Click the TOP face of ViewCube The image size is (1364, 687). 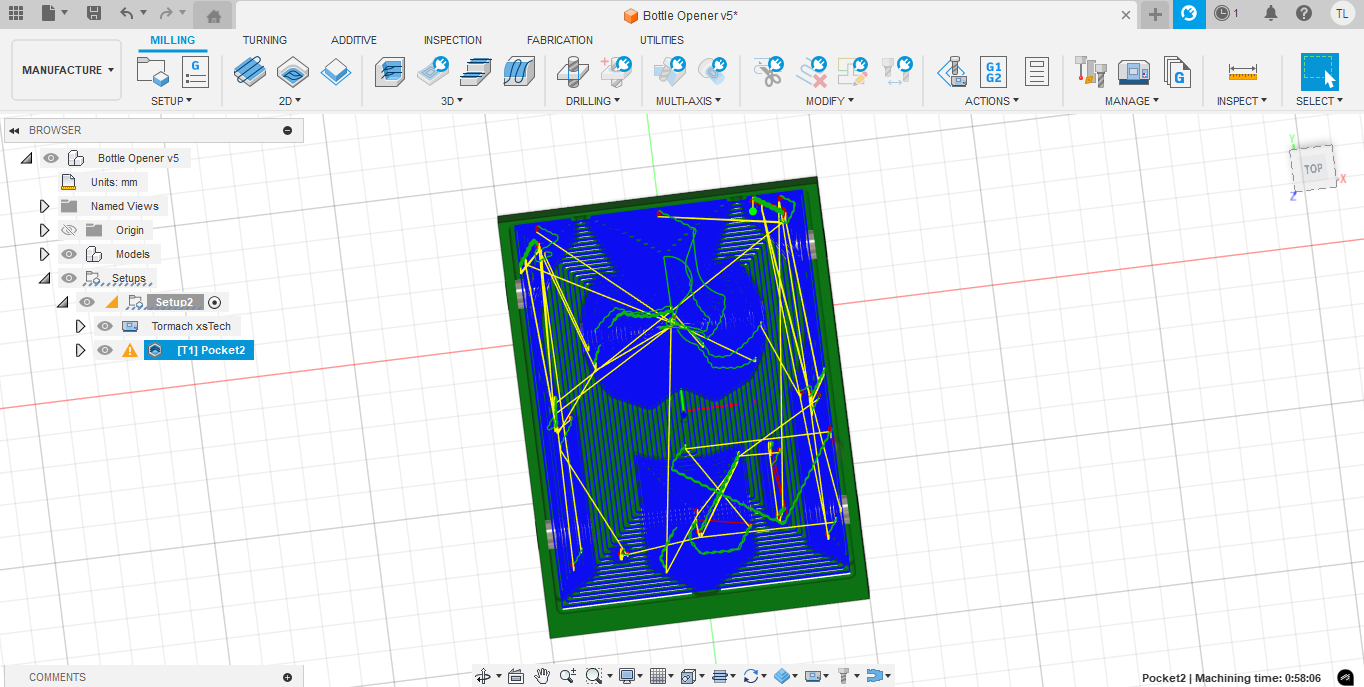(x=1313, y=169)
